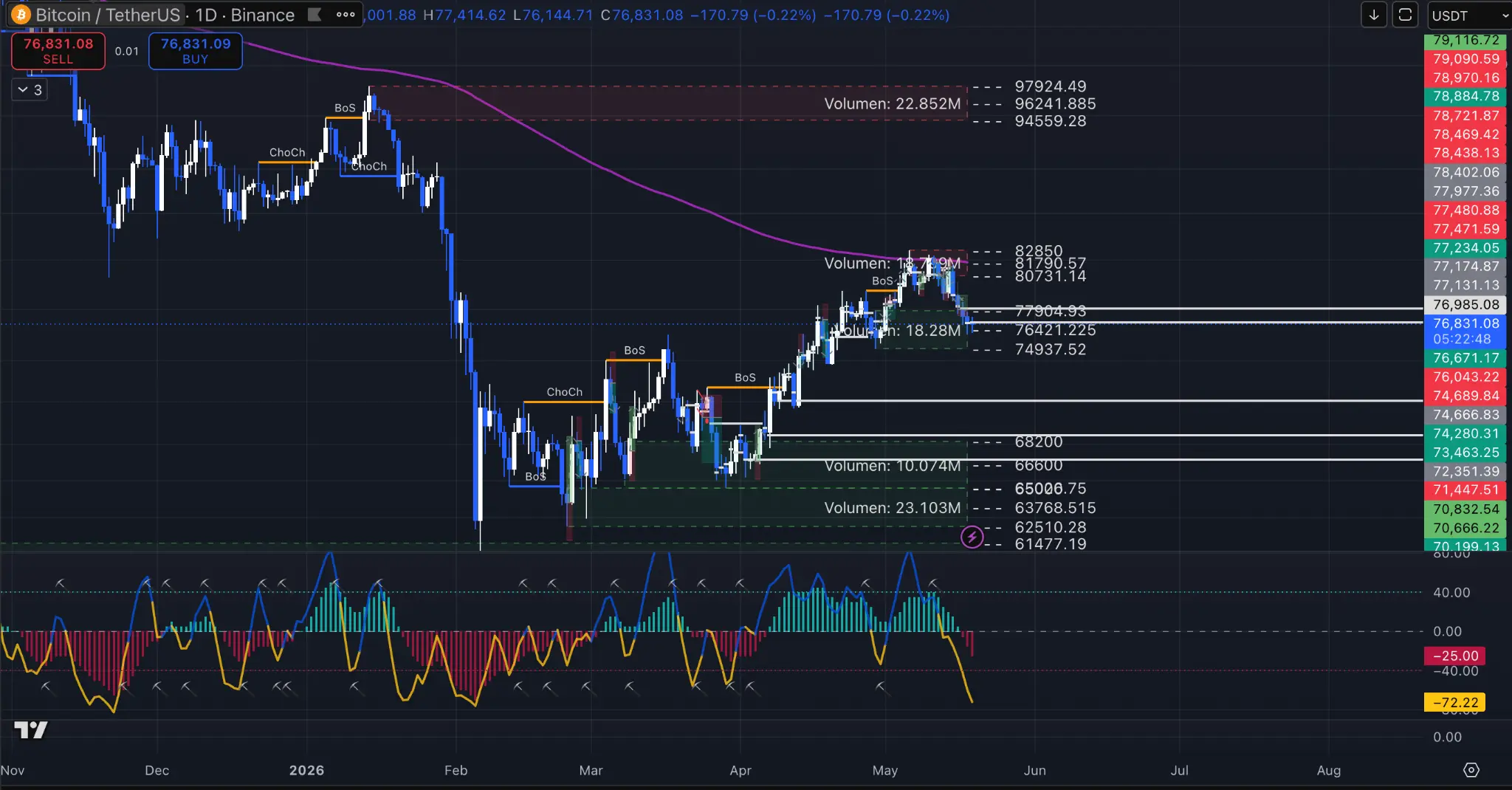
Task: Click the 96241.885 level label
Action: pos(1055,103)
